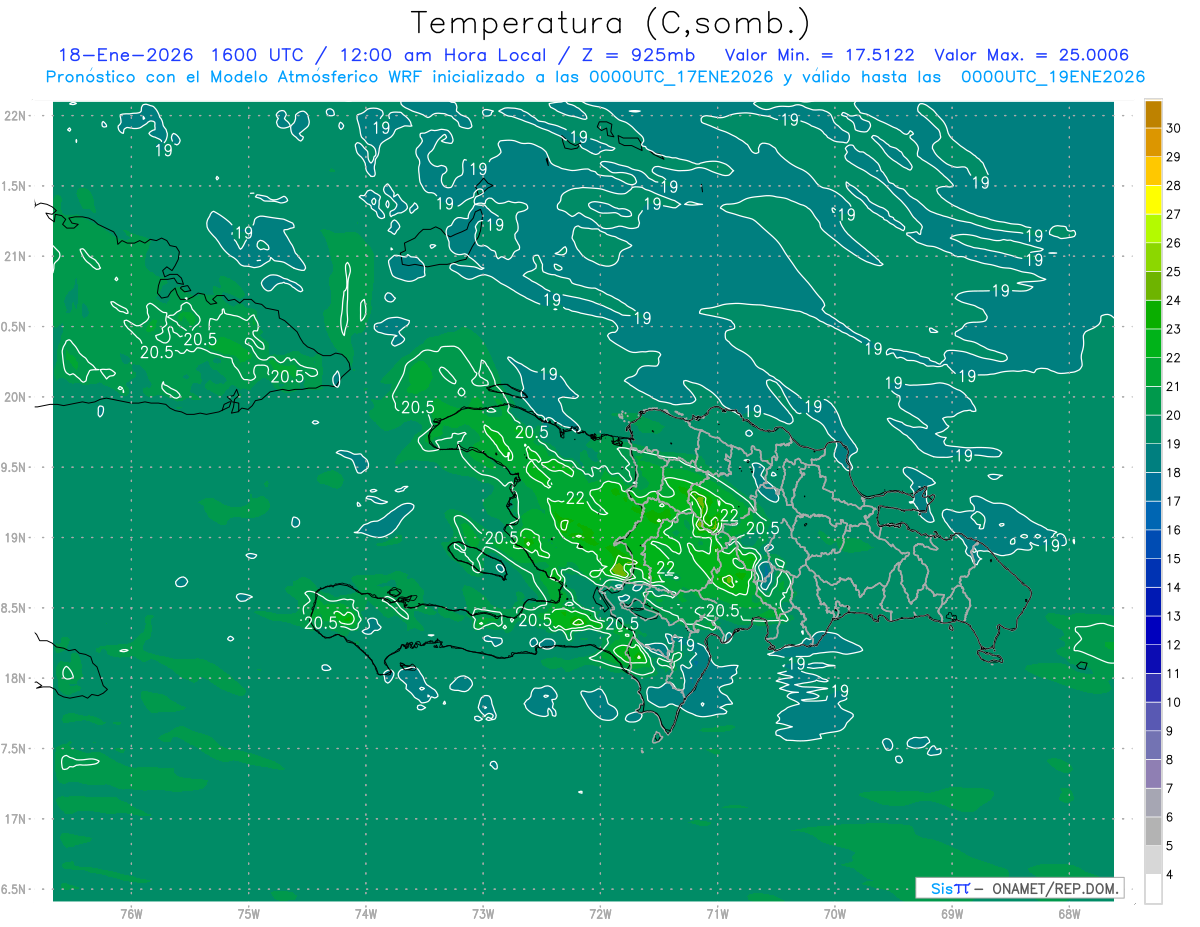Click the "Valor Max. = 25.0006" value
Viewport: 1200px width, 927px height.
[1031, 55]
